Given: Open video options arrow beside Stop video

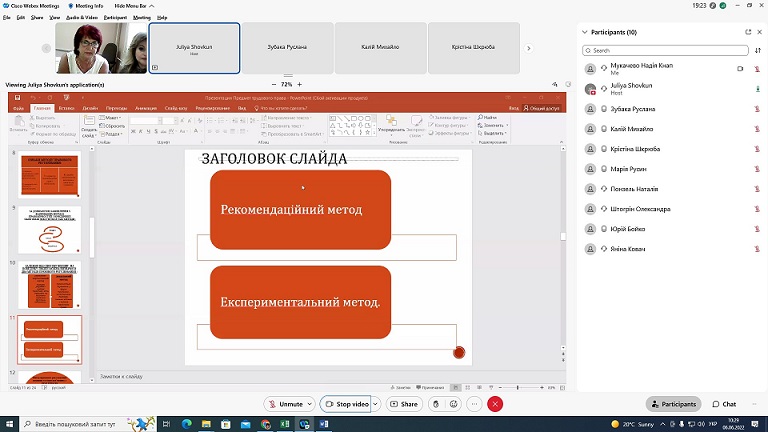Looking at the screenshot, I should click(375, 404).
